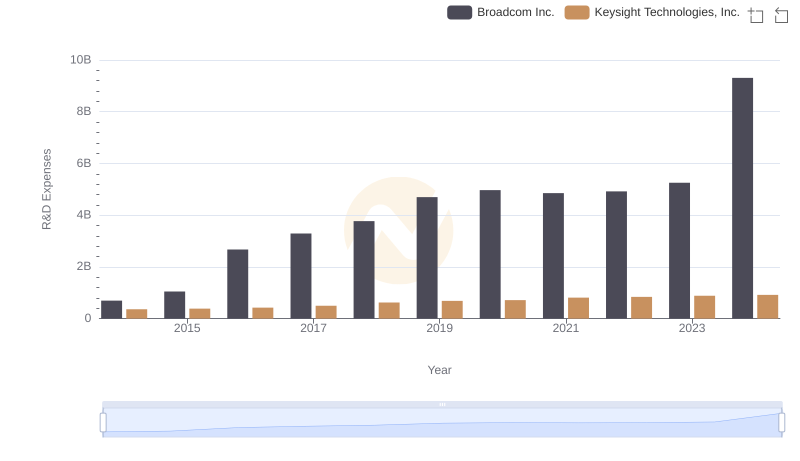This screenshot has width=800, height=461.
Task: Click the restore zoom icon
Action: tap(781, 15)
